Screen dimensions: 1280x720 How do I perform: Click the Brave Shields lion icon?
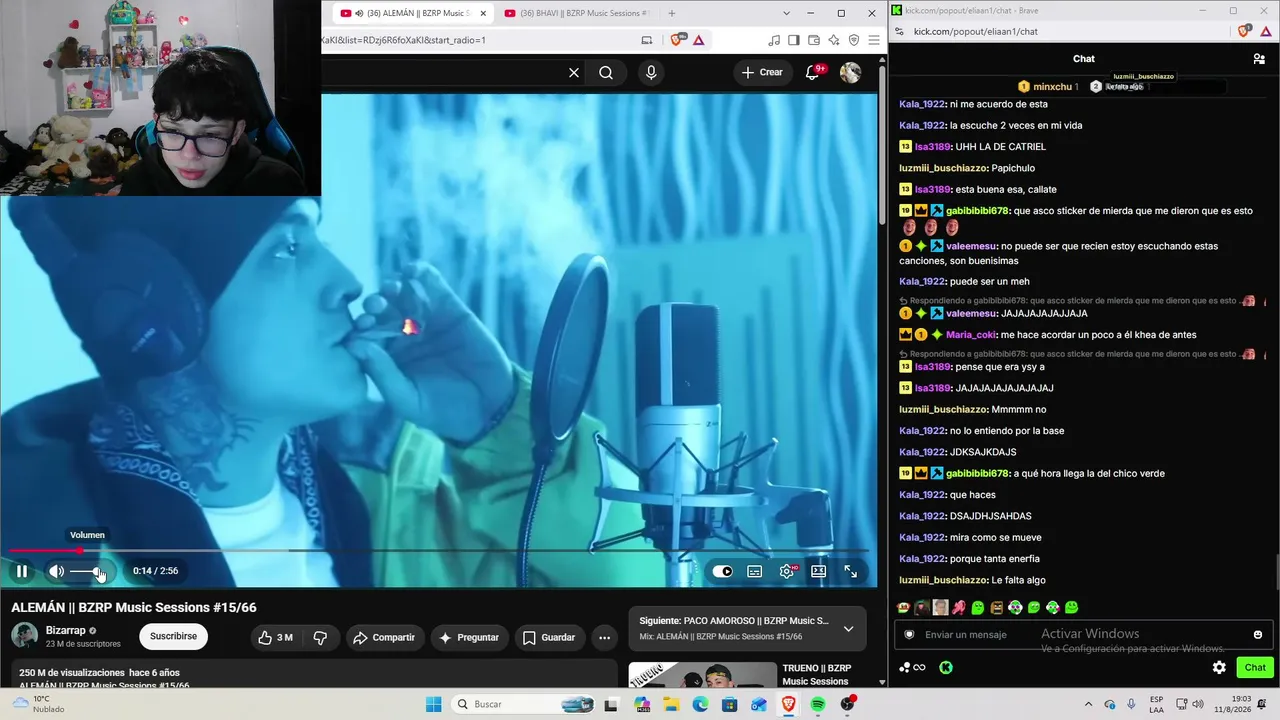tap(679, 40)
